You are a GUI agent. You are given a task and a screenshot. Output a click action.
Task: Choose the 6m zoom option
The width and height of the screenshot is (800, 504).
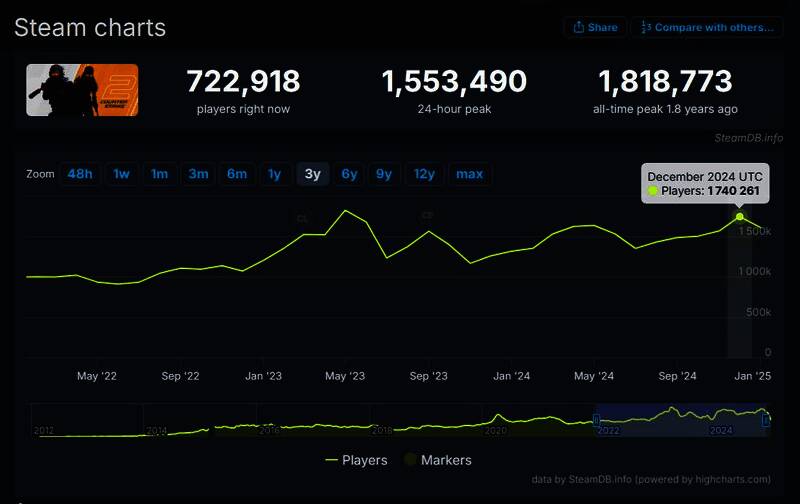point(237,174)
